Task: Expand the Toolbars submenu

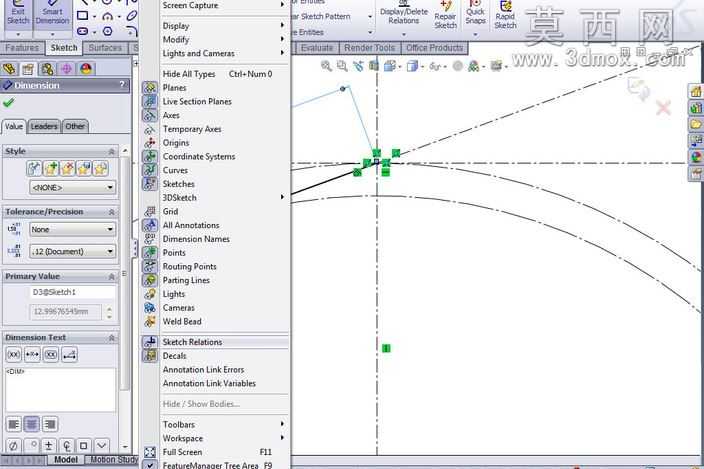Action: pyautogui.click(x=215, y=425)
